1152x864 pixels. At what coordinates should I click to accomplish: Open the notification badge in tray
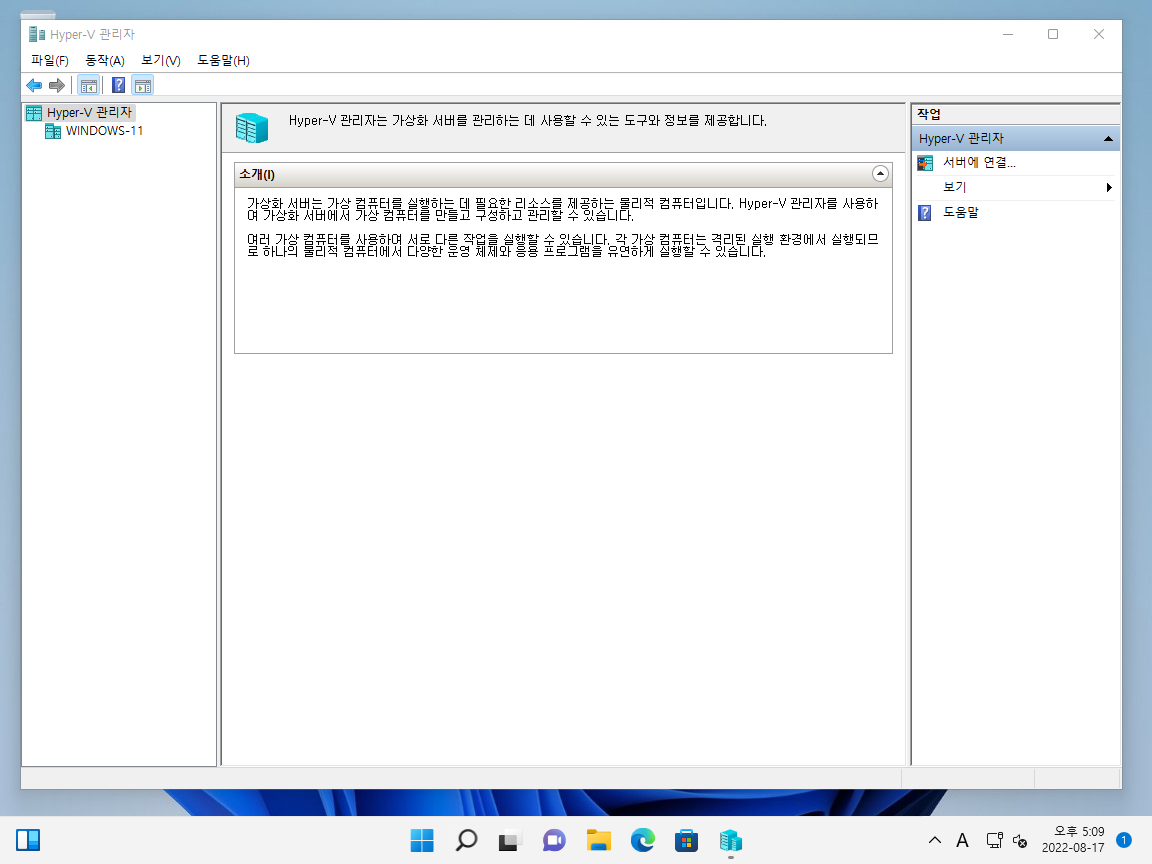1123,840
